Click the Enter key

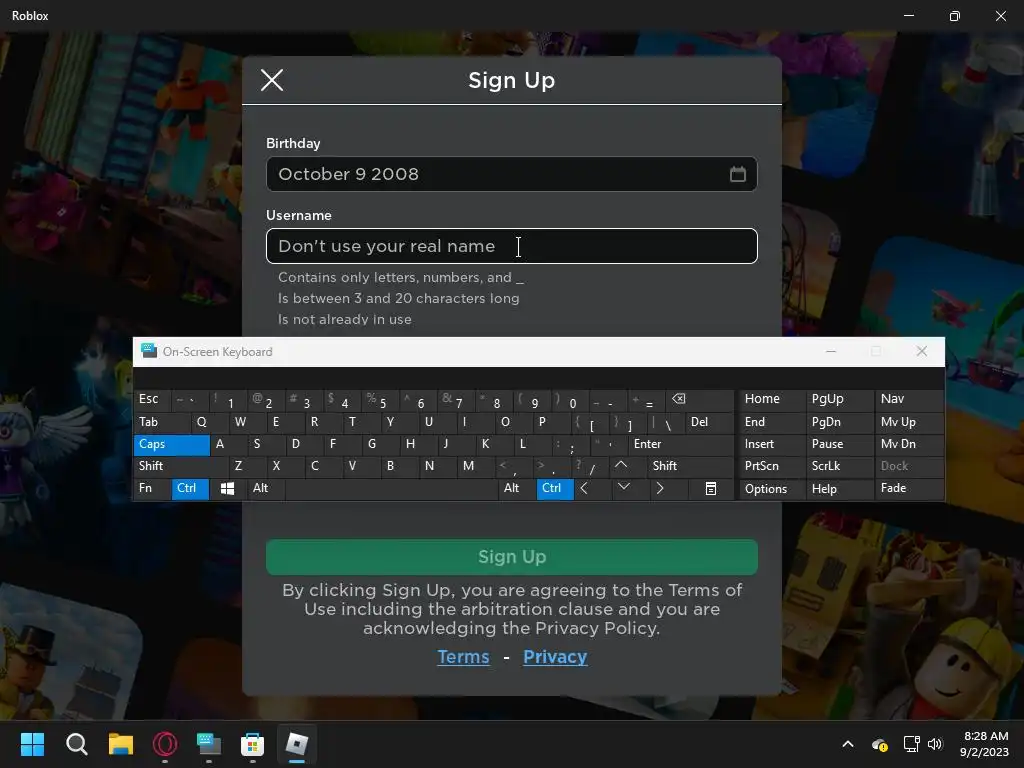pos(681,444)
